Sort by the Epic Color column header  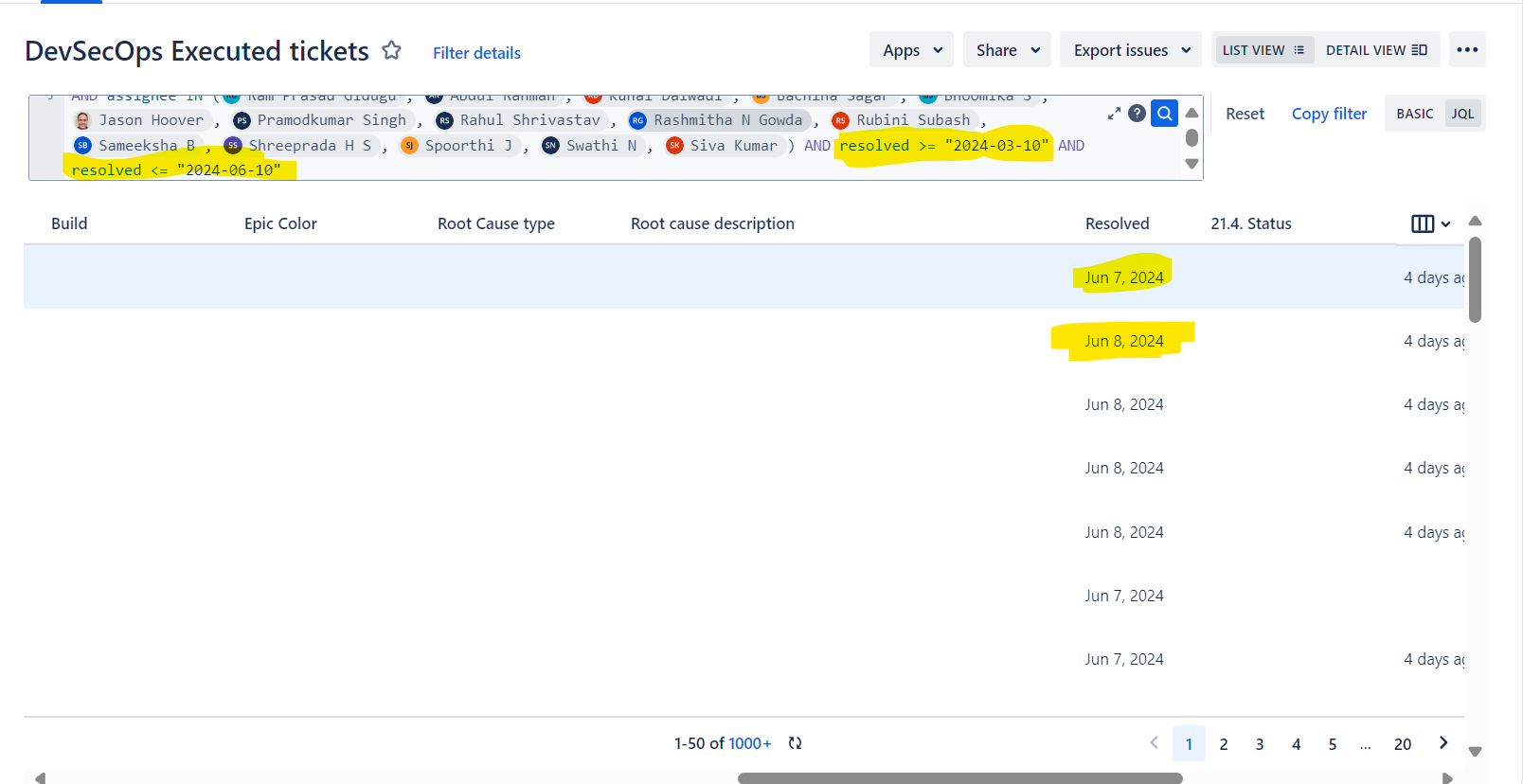coord(280,223)
